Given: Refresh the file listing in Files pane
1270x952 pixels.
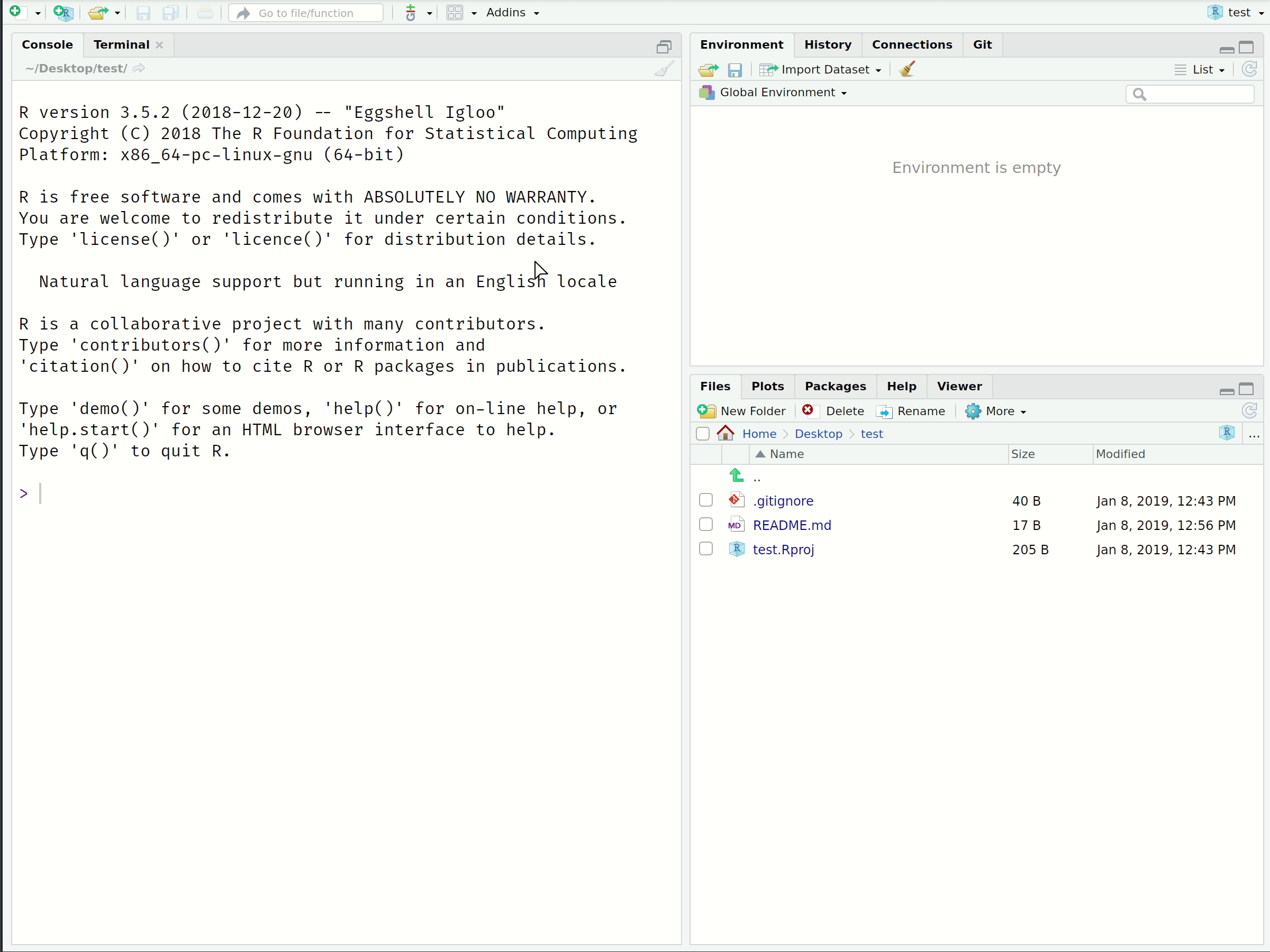Looking at the screenshot, I should pyautogui.click(x=1249, y=410).
